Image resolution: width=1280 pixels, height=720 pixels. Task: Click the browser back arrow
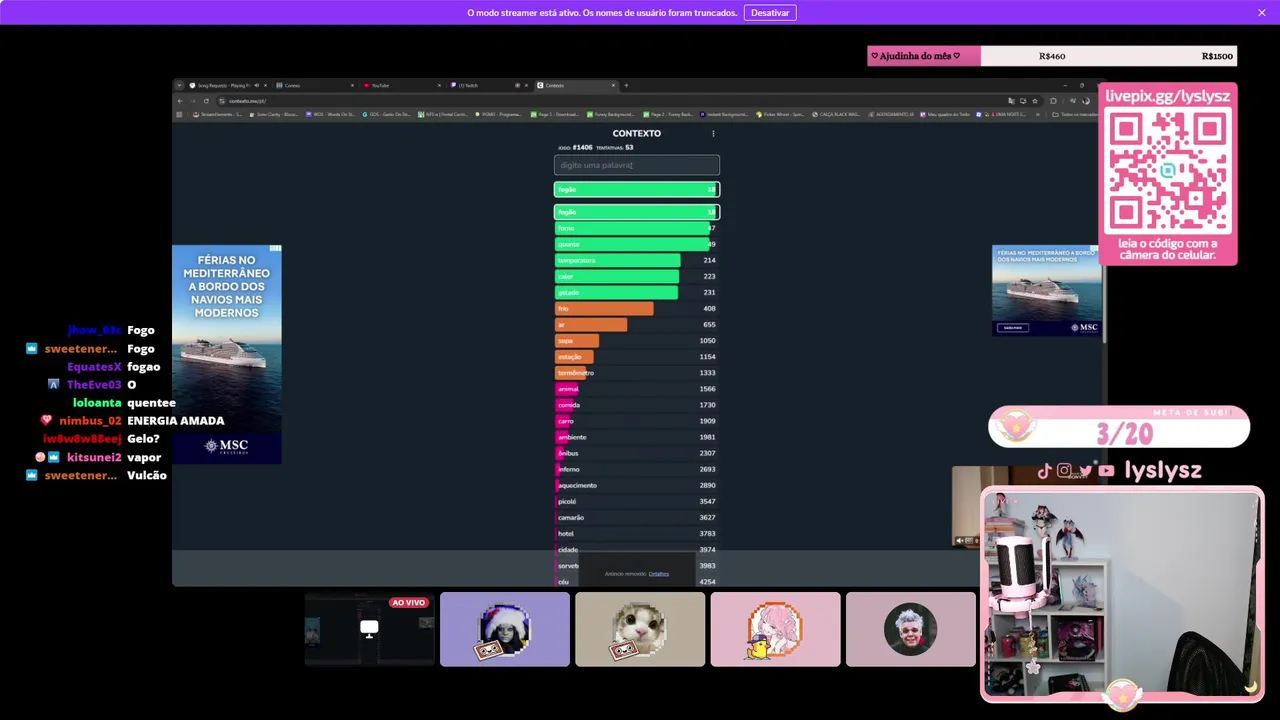(x=181, y=100)
